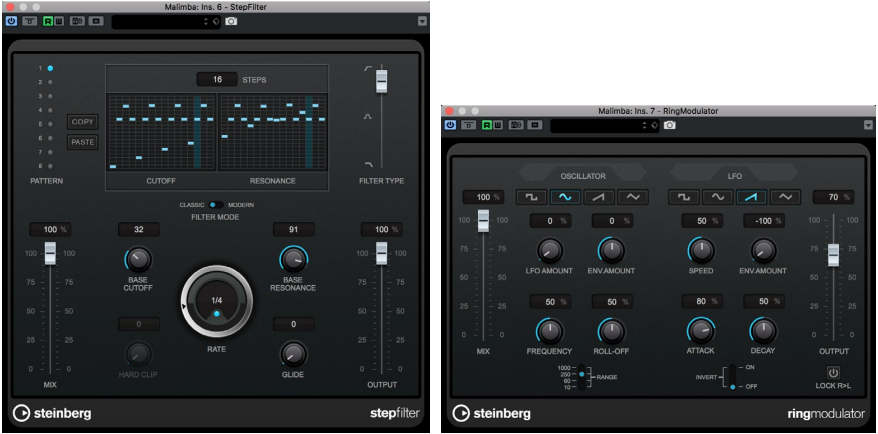878x434 pixels.
Task: Click inside the Cutoff step grid
Action: 161,132
